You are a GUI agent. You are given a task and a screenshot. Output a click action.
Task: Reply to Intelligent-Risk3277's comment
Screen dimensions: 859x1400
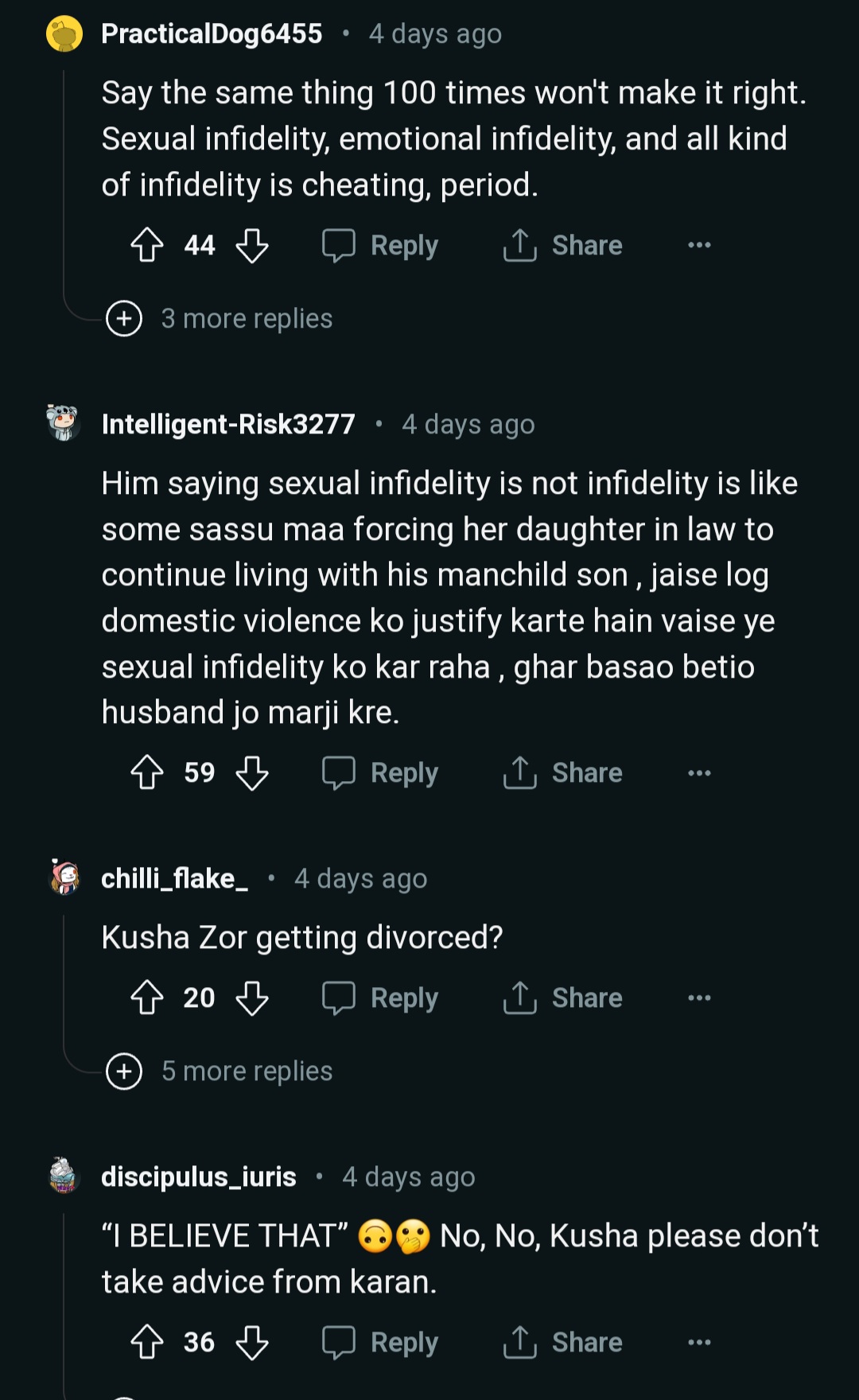pyautogui.click(x=381, y=772)
